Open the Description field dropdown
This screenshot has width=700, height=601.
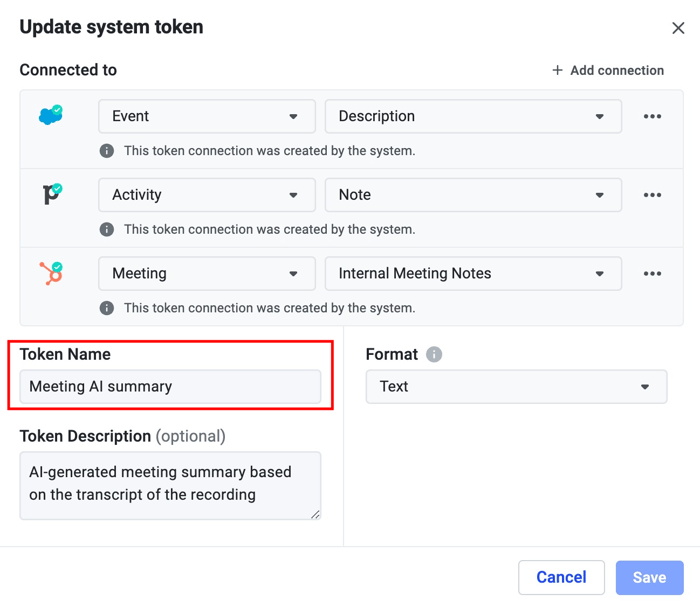click(472, 117)
